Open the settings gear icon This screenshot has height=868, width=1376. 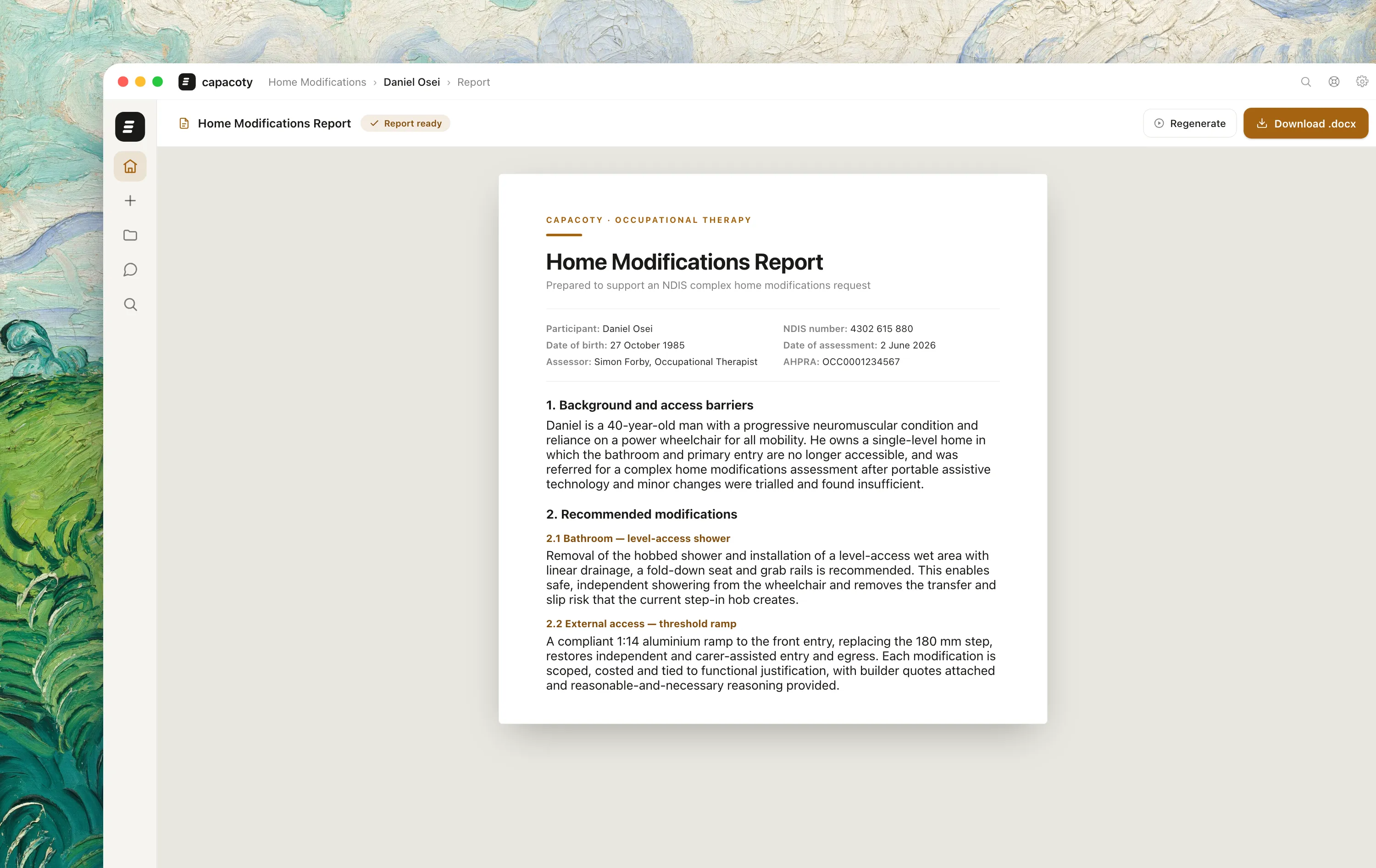coord(1362,82)
